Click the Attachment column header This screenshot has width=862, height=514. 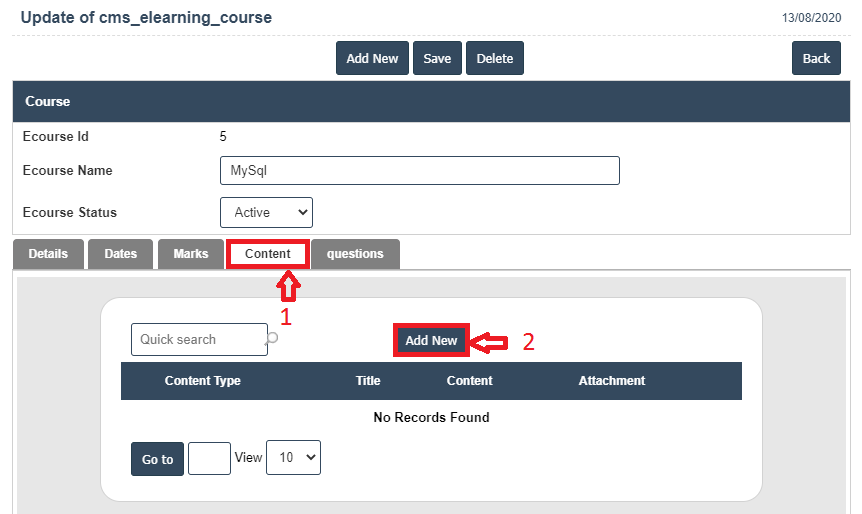611,381
